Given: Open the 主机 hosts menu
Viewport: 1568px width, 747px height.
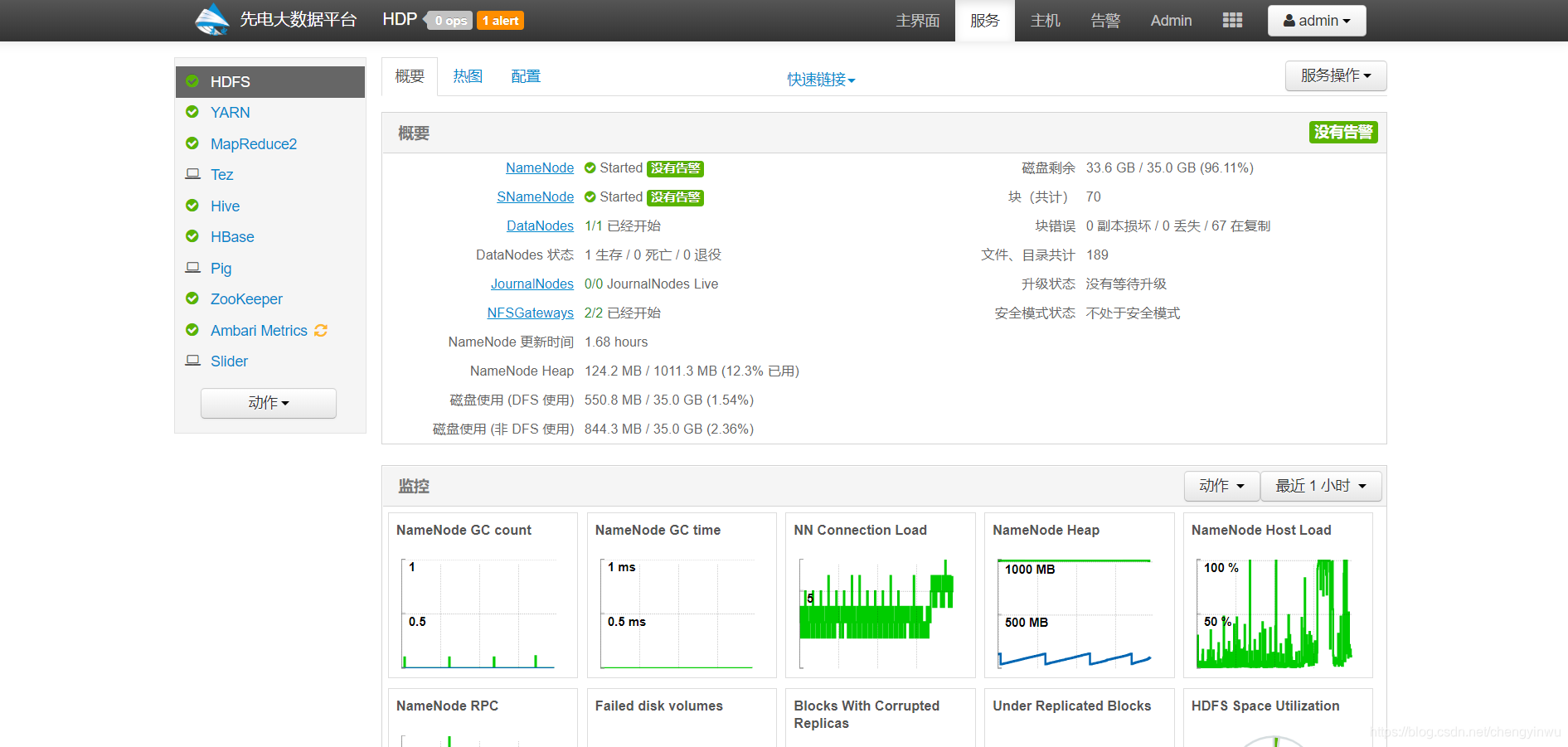Looking at the screenshot, I should pos(1045,21).
